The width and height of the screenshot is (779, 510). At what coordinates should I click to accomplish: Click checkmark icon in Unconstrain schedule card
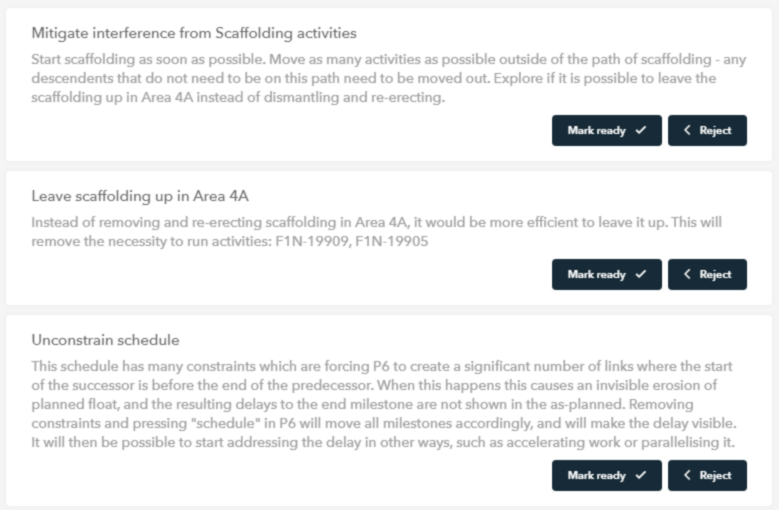(x=640, y=475)
